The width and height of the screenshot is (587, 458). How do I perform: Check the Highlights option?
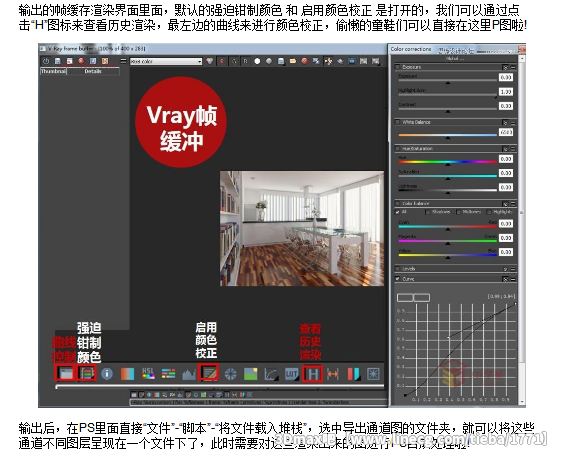coord(489,212)
